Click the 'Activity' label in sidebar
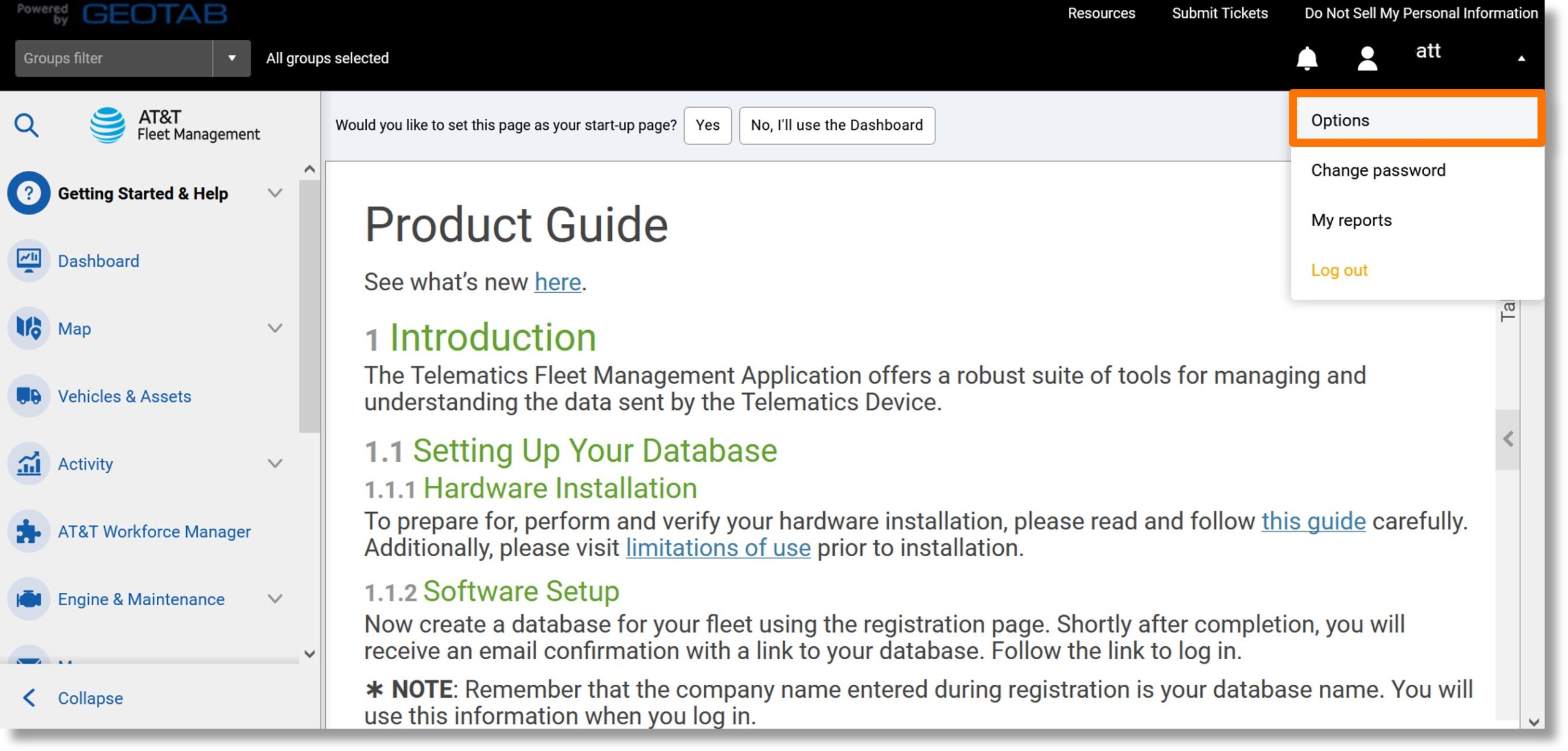 85,464
